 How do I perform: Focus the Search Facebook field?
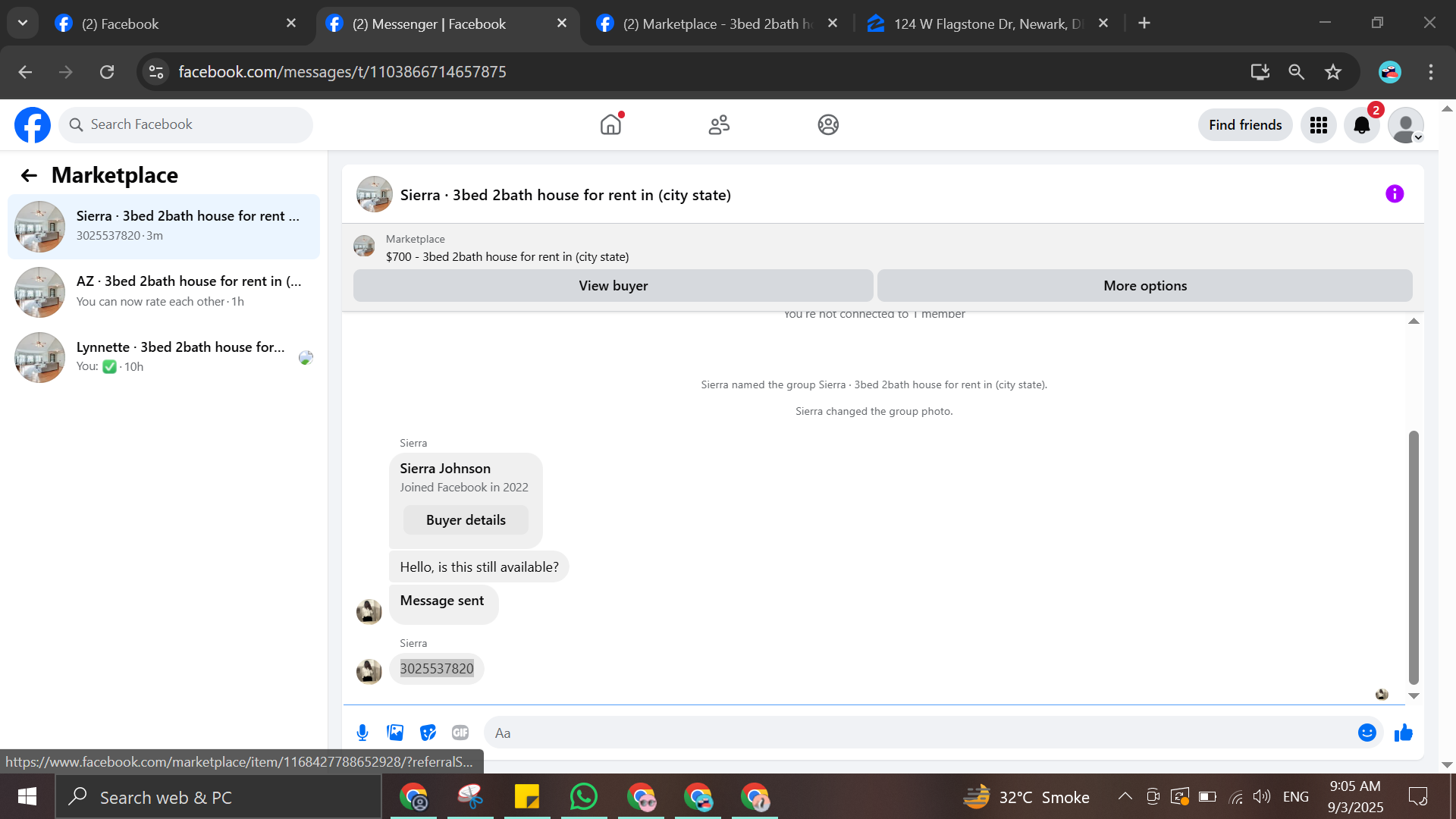[186, 124]
